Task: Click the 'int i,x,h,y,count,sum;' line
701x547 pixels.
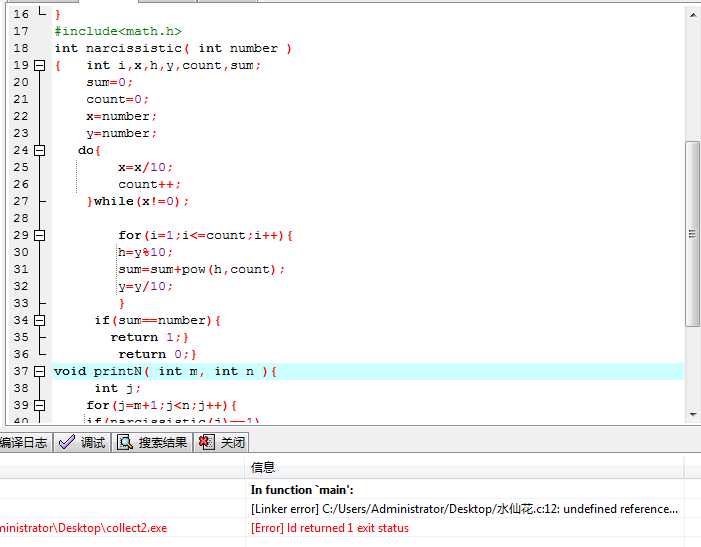Action: click(x=173, y=65)
